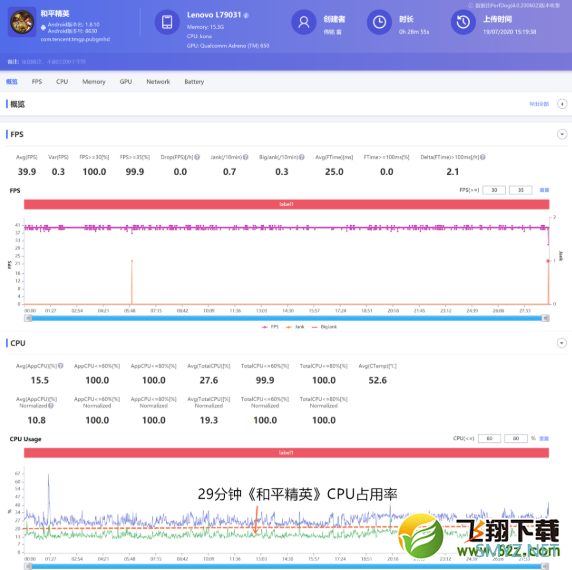Click reset link next to FPS thresholds
Viewport: 572px width, 570px height.
pyautogui.click(x=544, y=190)
